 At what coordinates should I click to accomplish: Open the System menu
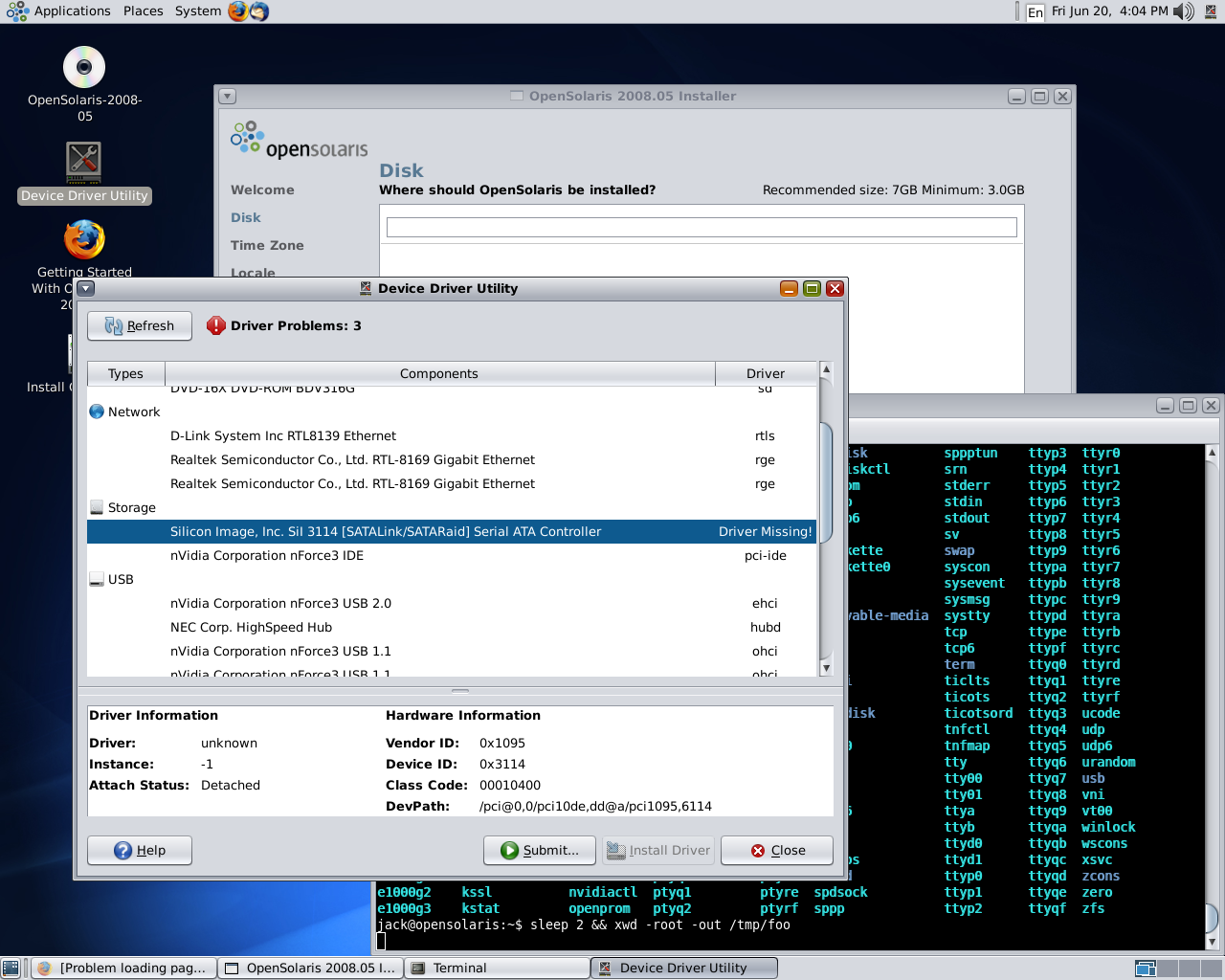(x=198, y=11)
